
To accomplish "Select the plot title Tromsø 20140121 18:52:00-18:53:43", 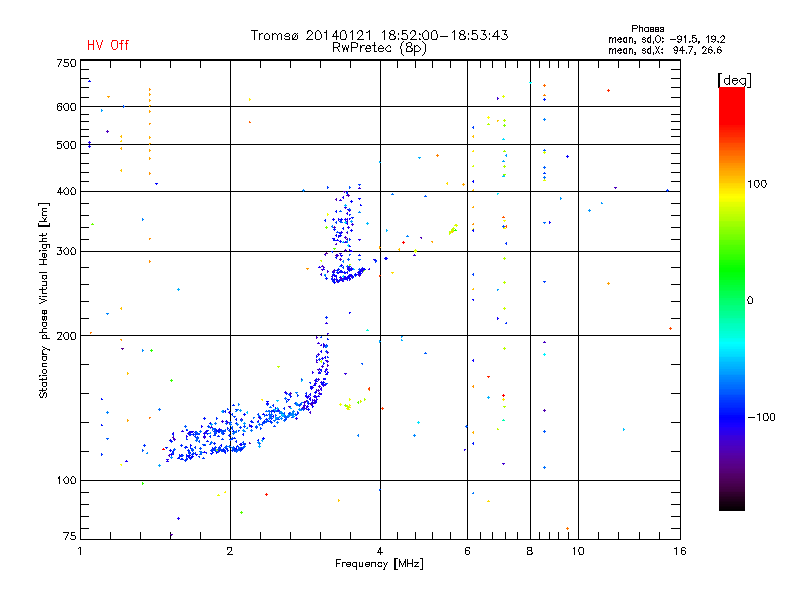I will [x=379, y=35].
